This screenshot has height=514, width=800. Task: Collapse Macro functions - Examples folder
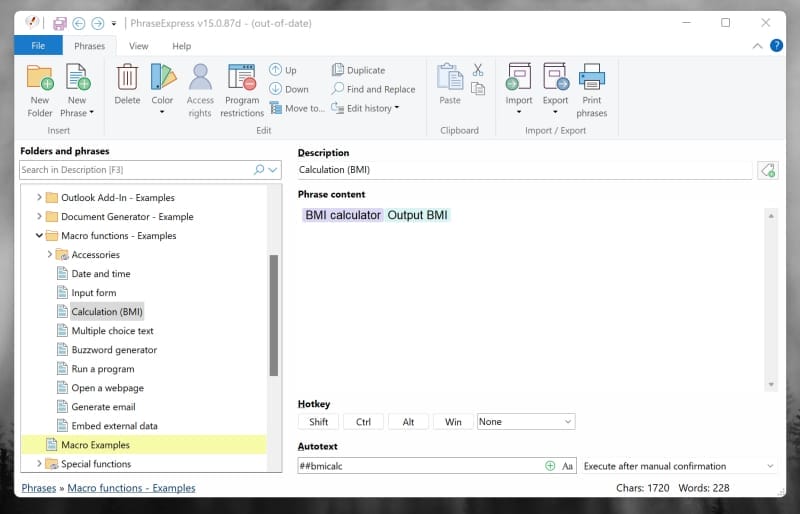click(x=39, y=235)
